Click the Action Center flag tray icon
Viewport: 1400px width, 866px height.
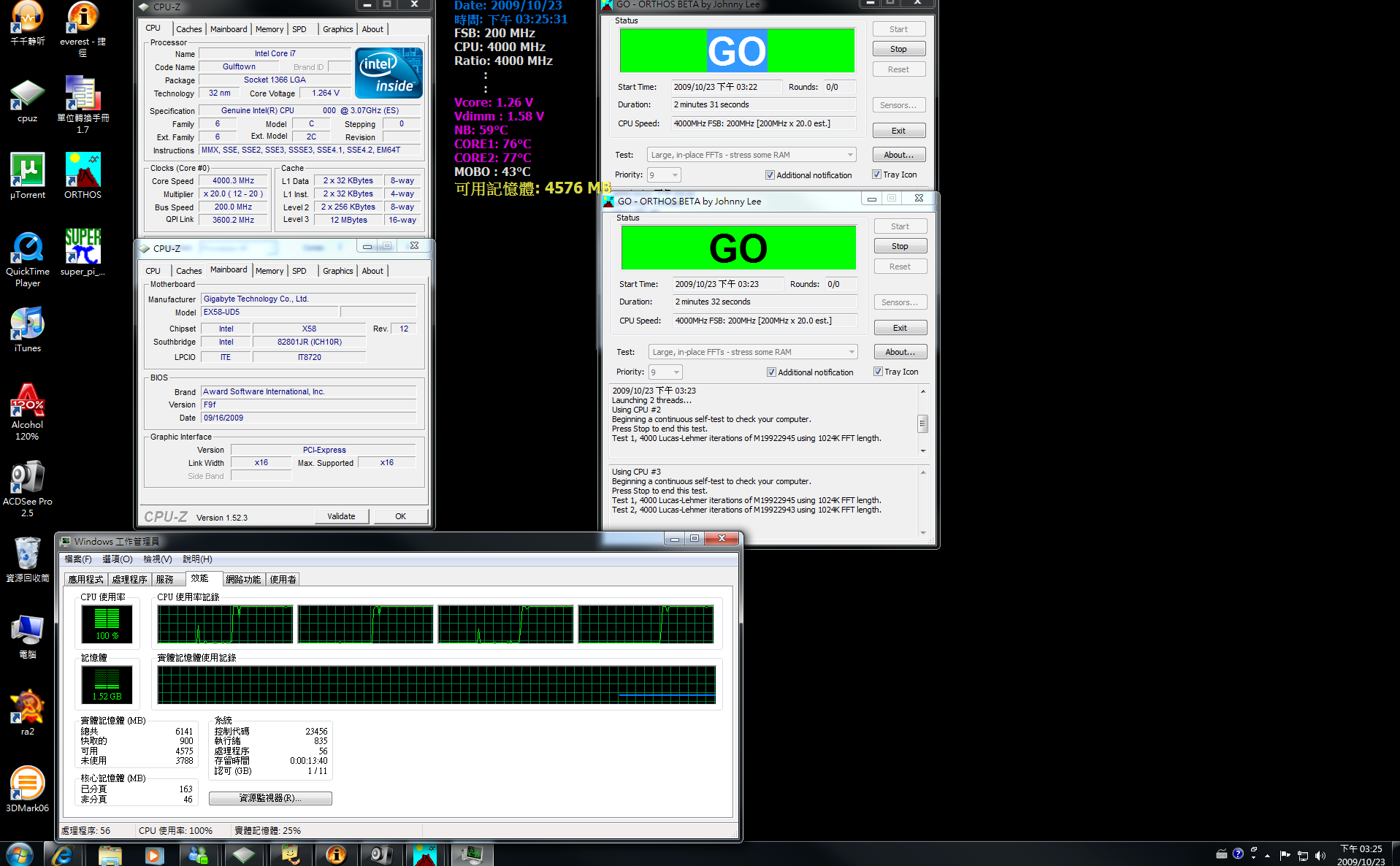tap(1285, 855)
